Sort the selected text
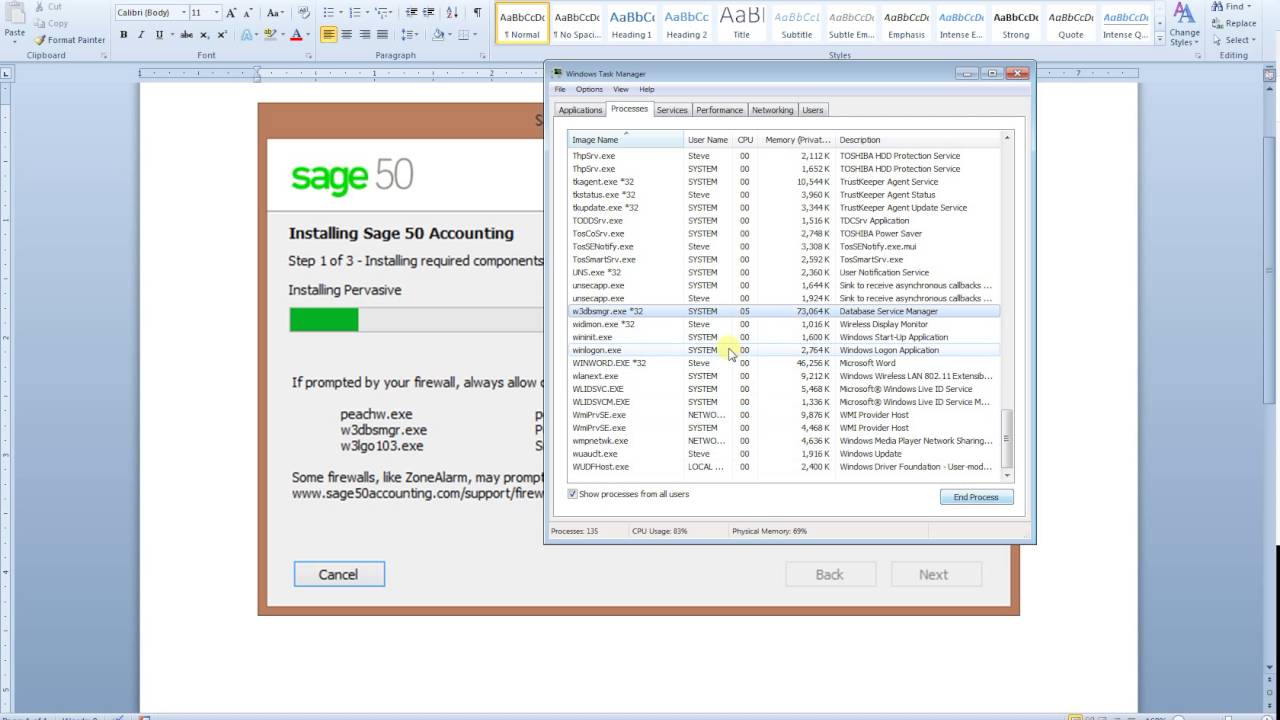The height and width of the screenshot is (720, 1280). point(451,13)
